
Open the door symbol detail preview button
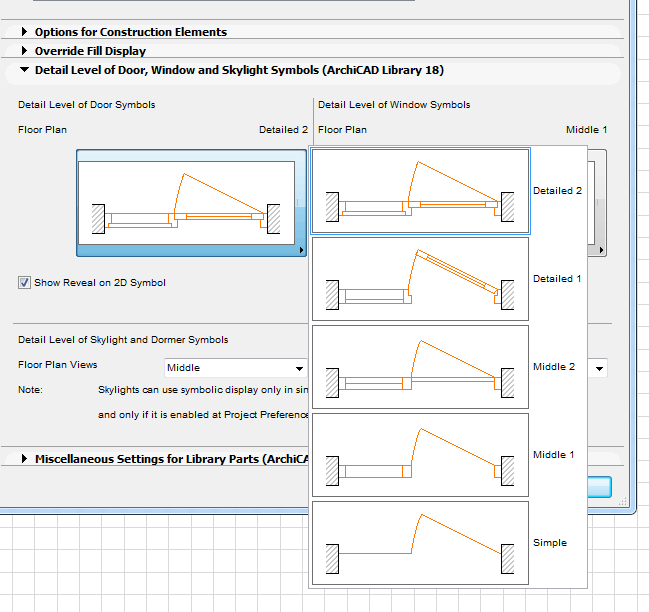(x=191, y=203)
